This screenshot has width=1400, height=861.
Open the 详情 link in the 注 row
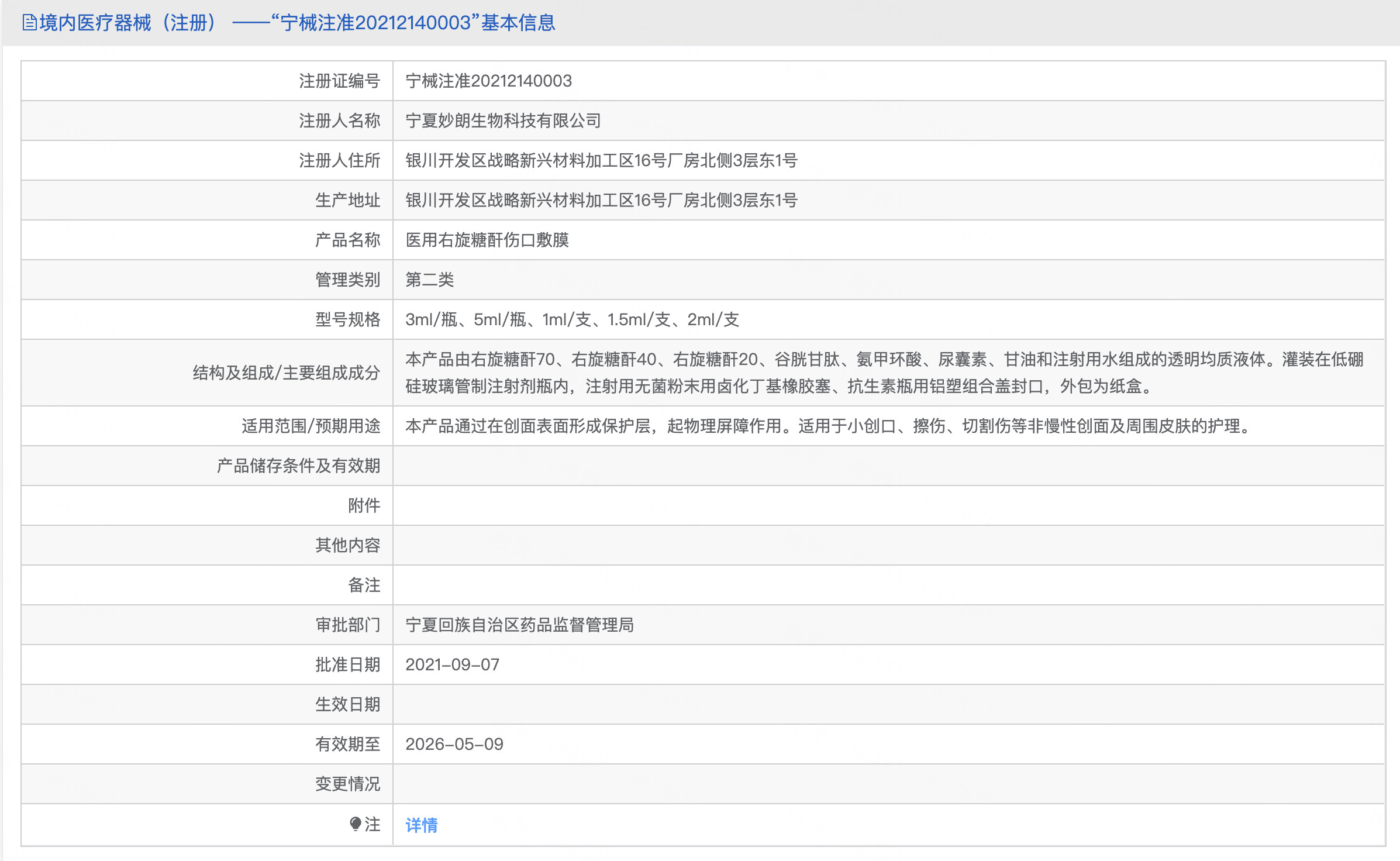[x=422, y=825]
